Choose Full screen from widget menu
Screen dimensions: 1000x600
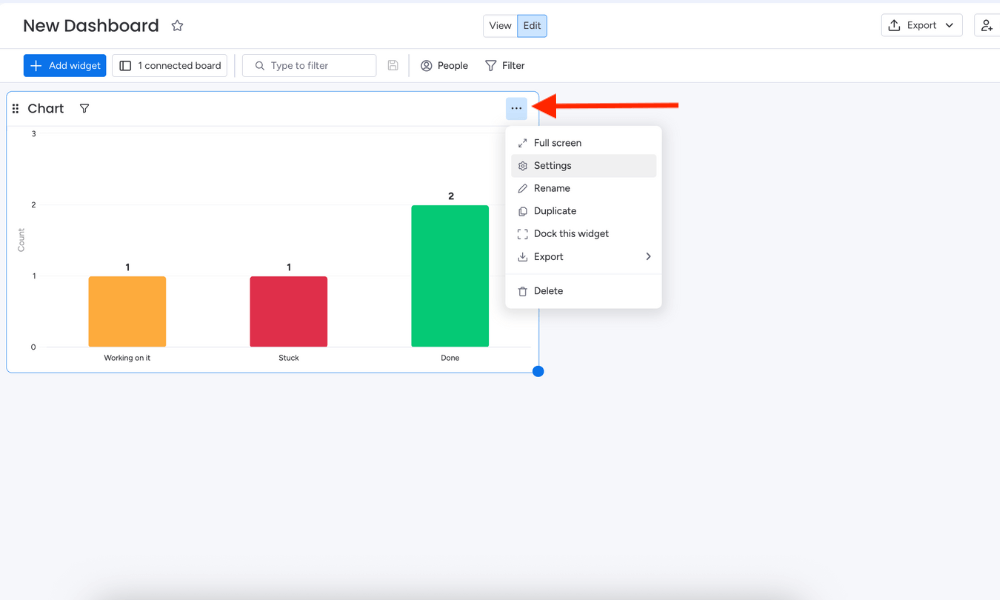(584, 143)
